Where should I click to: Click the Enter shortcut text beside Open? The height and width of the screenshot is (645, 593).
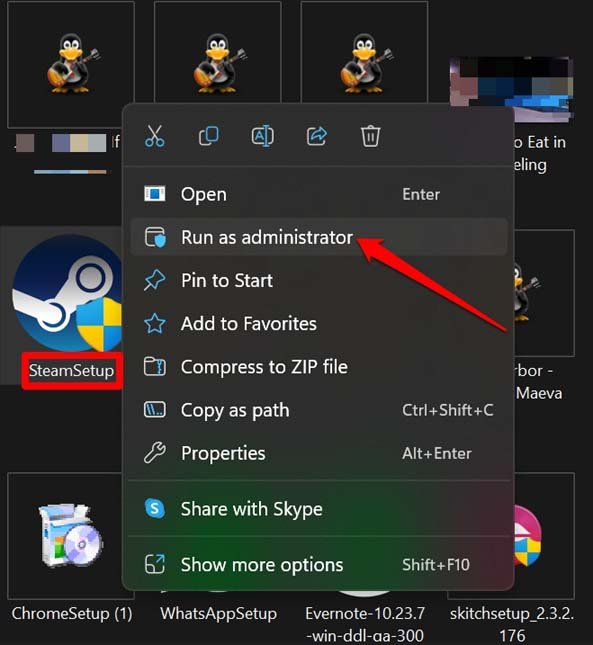[x=421, y=194]
